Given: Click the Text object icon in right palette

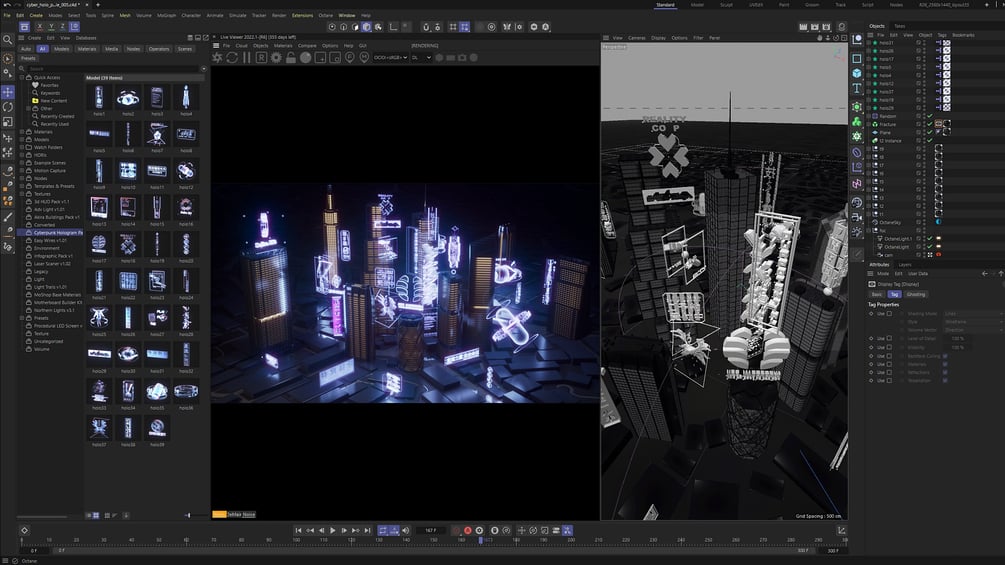Looking at the screenshot, I should click(857, 89).
